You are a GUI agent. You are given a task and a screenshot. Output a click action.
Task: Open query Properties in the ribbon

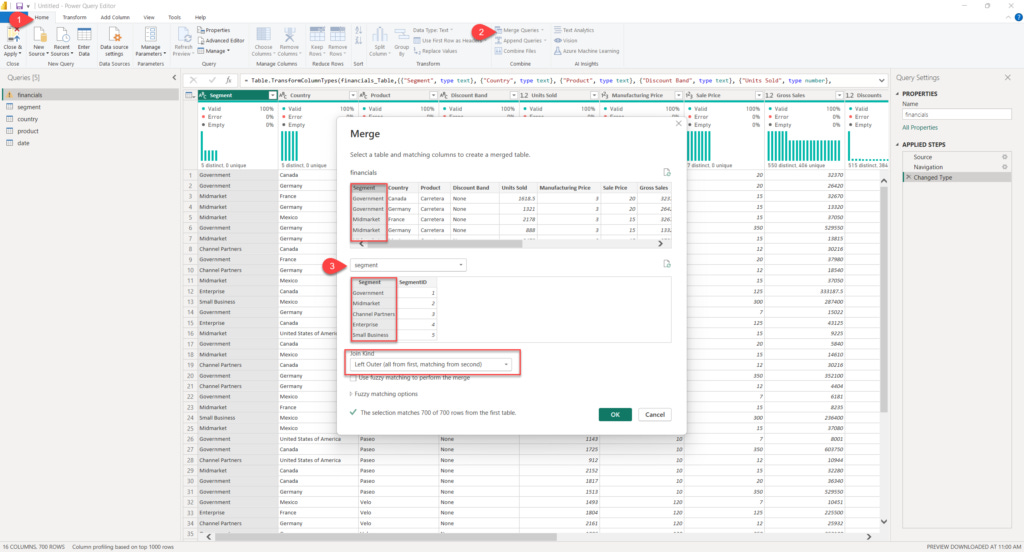(214, 30)
